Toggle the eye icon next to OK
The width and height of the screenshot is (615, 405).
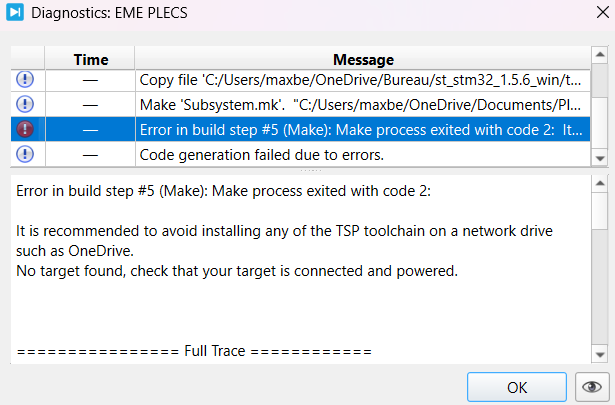[x=594, y=387]
